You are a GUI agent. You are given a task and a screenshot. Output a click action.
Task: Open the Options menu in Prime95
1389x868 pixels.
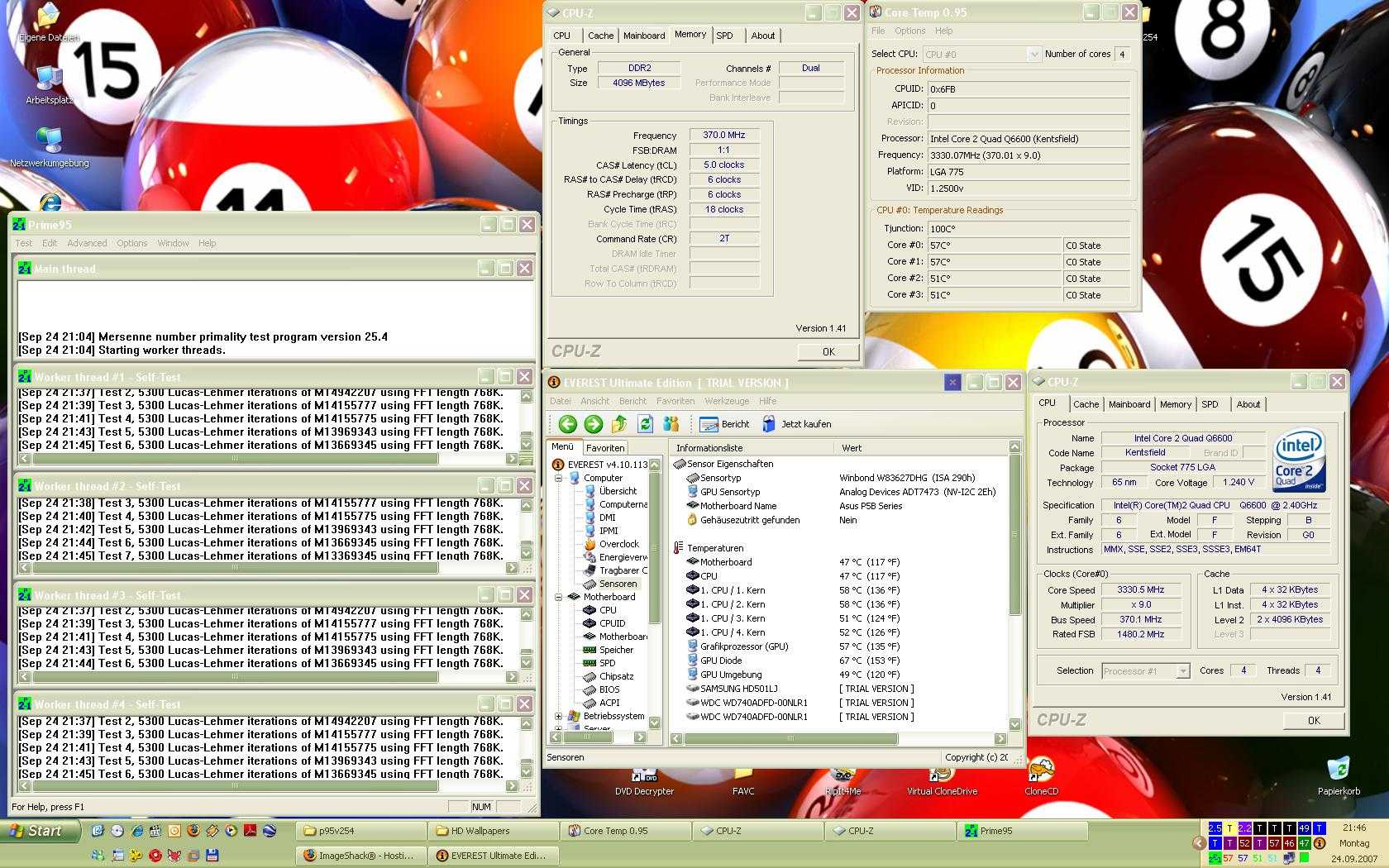tap(131, 243)
